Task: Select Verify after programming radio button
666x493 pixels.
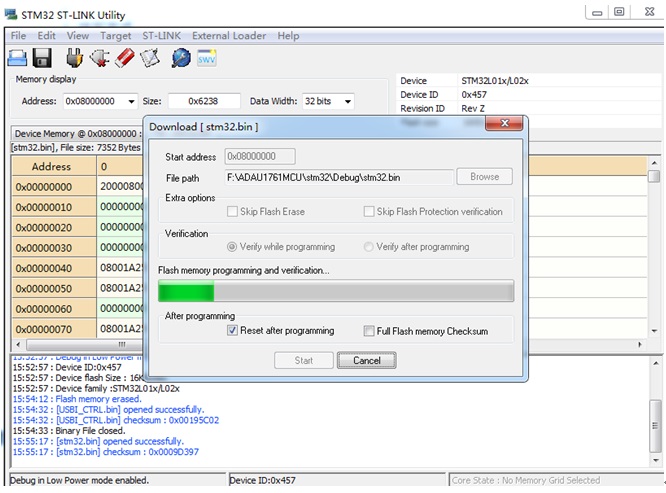Action: coord(369,247)
